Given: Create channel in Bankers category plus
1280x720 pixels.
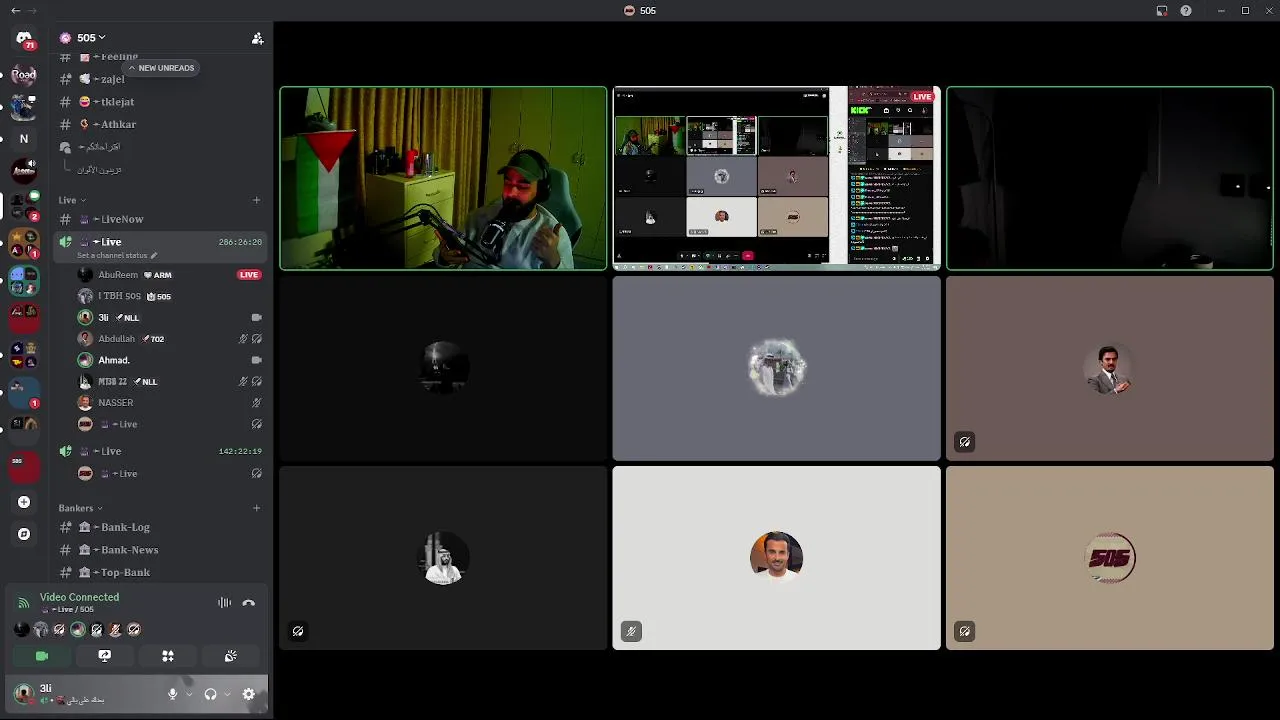Looking at the screenshot, I should coord(256,508).
